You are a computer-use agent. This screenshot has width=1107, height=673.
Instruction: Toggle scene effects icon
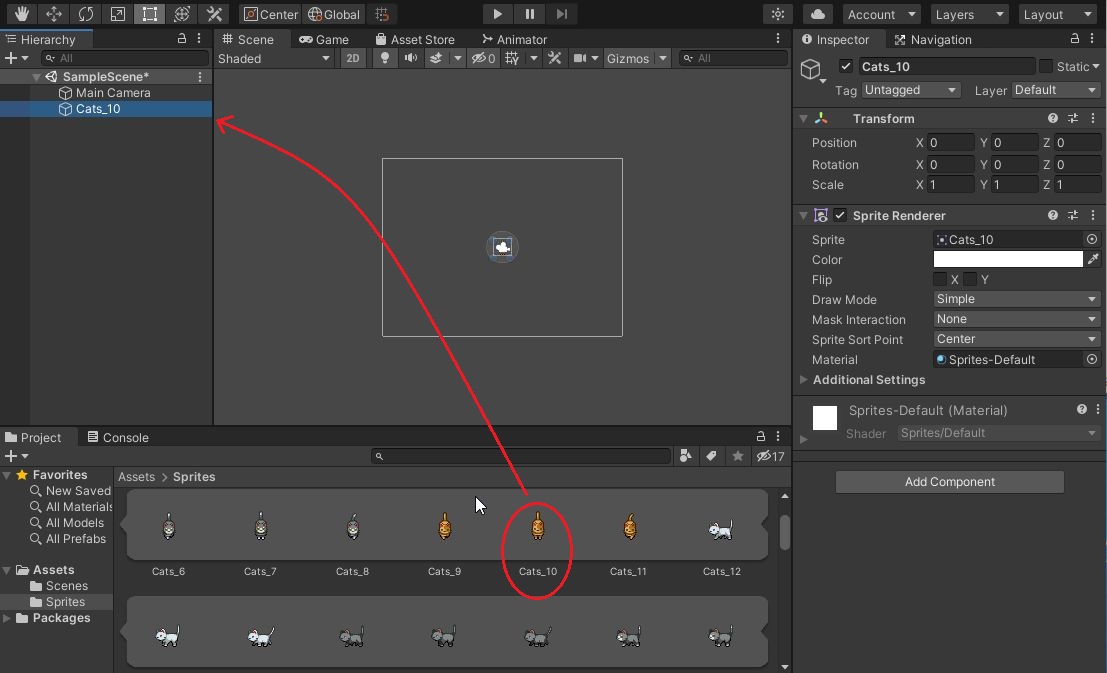pyautogui.click(x=436, y=58)
